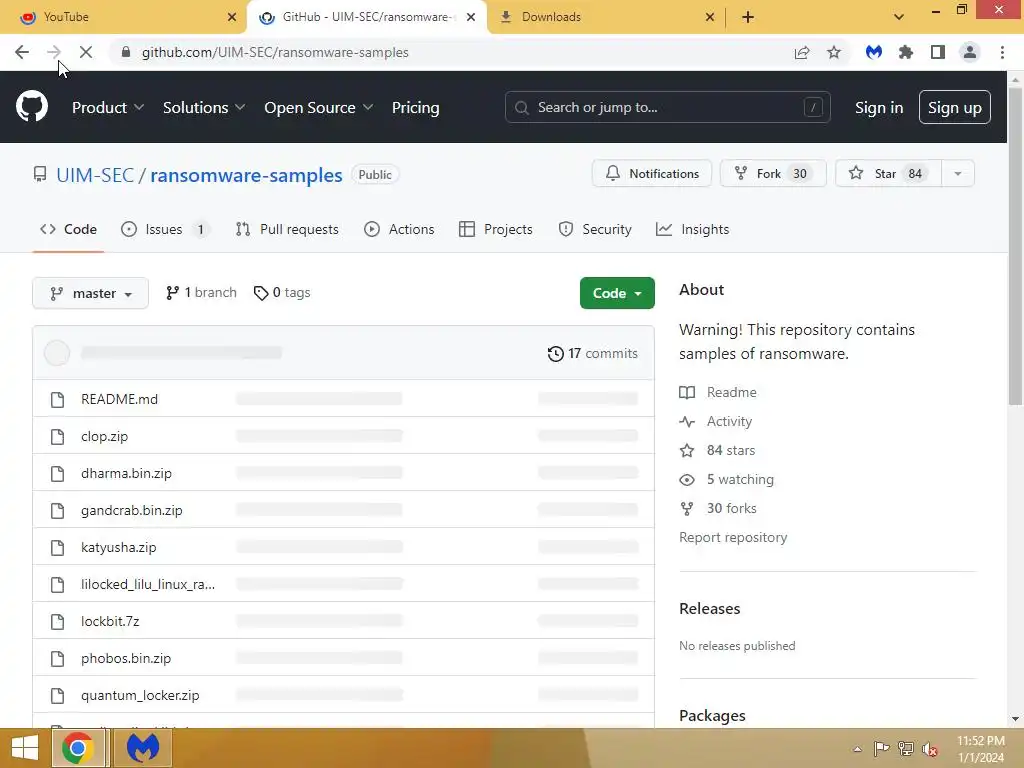
Task: Click the Notifications button
Action: pyautogui.click(x=652, y=174)
